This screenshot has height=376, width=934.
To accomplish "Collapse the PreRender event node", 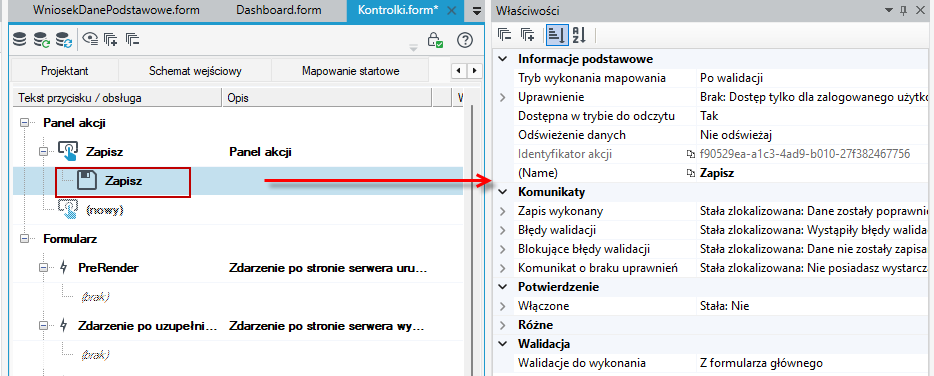I will (x=43, y=268).
